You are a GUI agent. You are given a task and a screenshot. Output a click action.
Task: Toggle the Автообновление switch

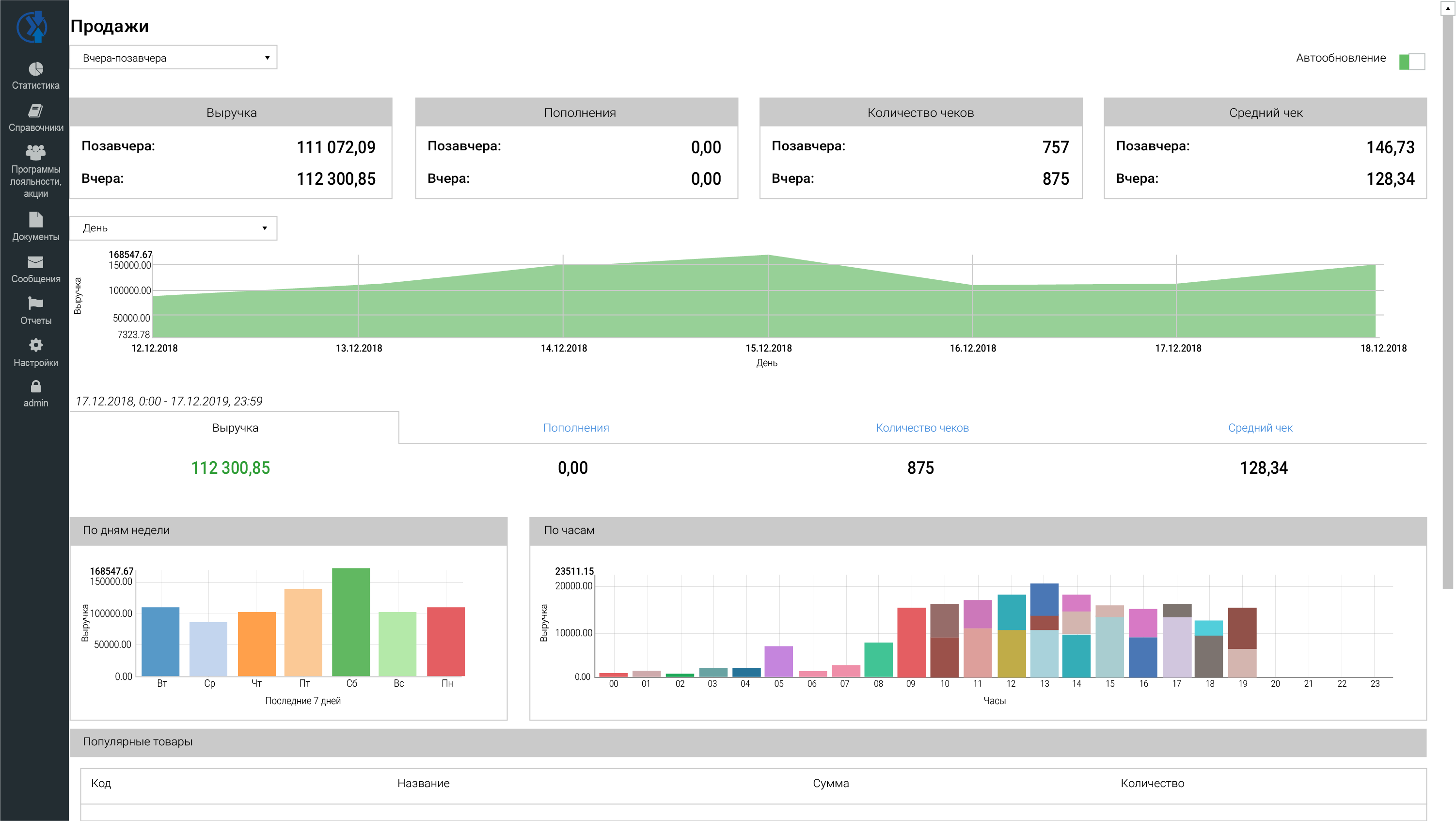point(1411,62)
